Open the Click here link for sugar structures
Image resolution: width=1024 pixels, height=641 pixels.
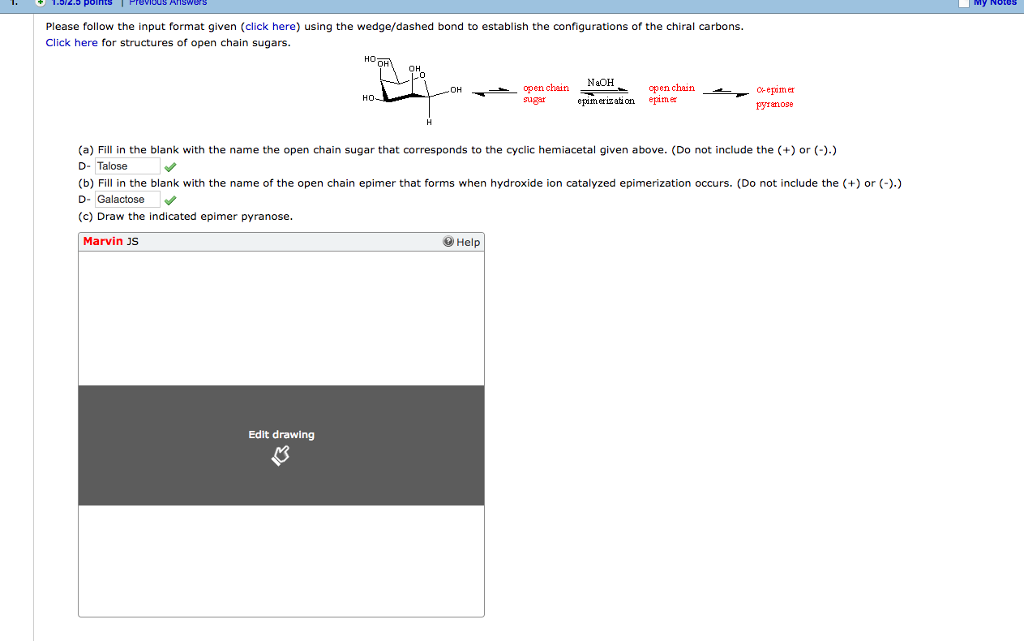[x=70, y=42]
